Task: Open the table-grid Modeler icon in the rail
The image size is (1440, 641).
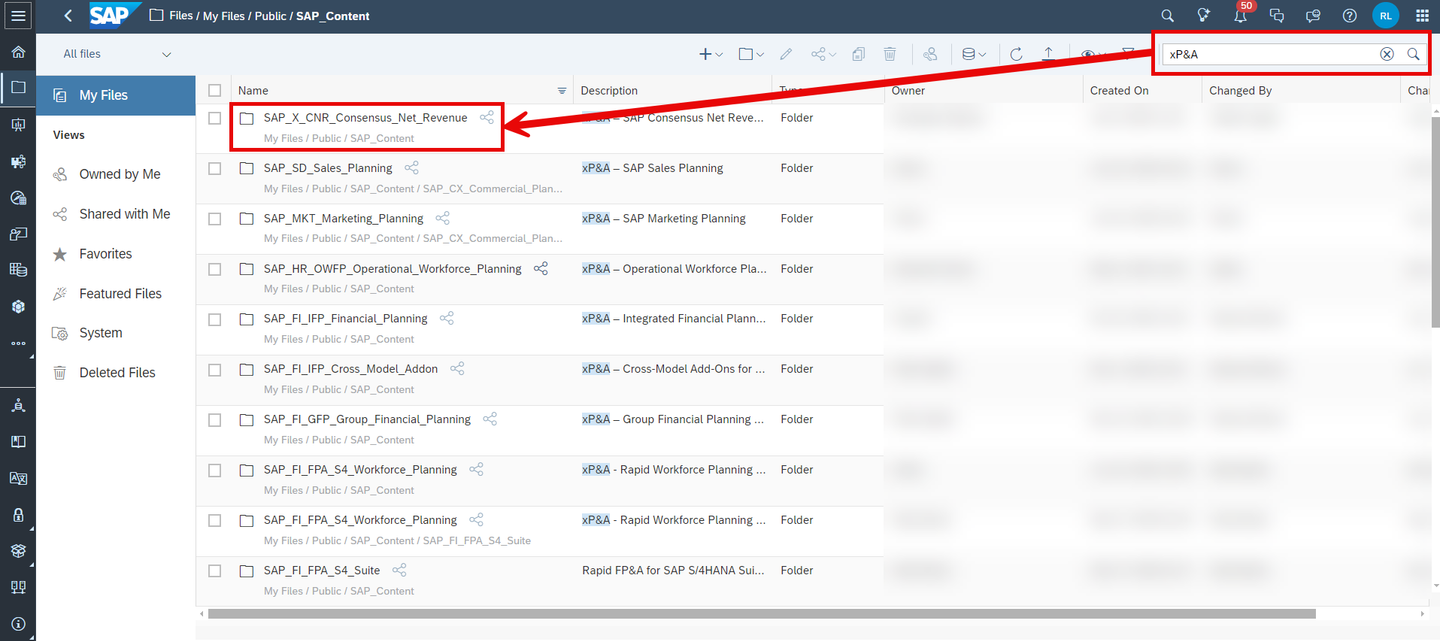Action: pos(18,270)
